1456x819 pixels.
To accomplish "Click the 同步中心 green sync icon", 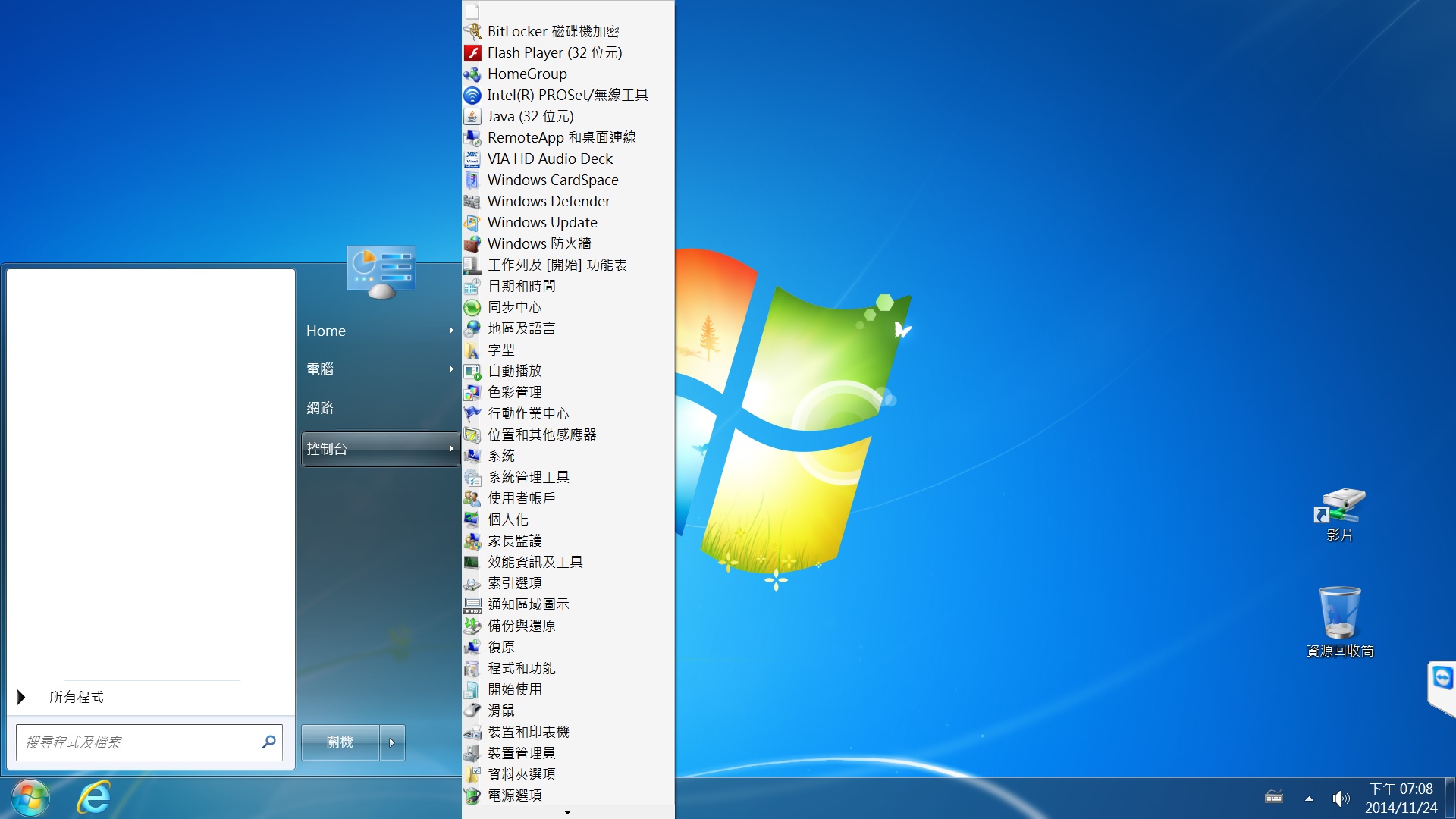I will pos(472,308).
